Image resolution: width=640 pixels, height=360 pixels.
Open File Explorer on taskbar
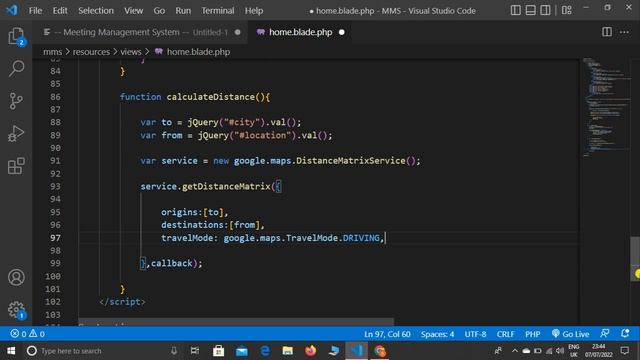click(x=287, y=351)
